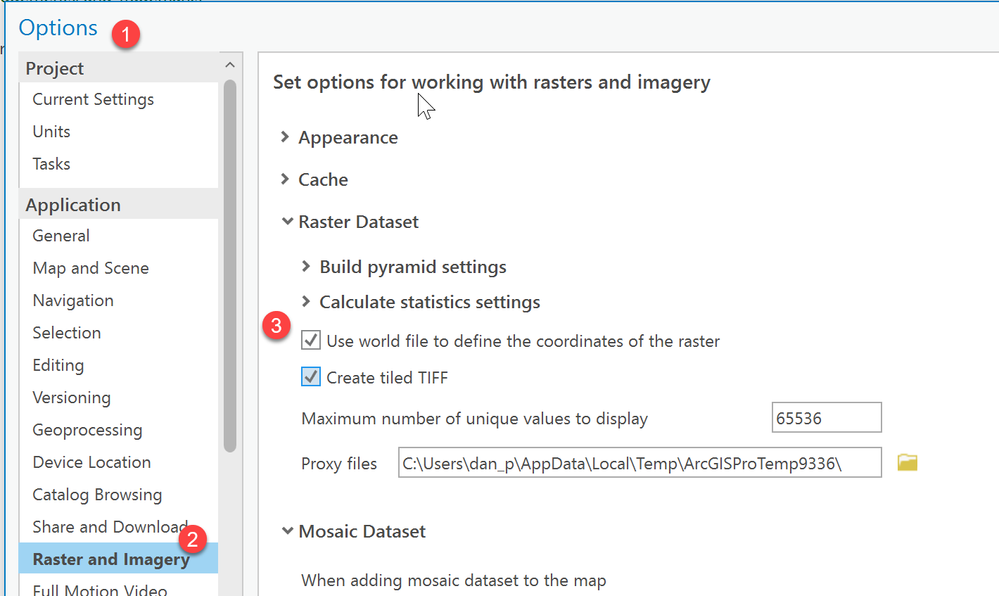
Task: Open the Geoprocessing options
Action: [x=87, y=430]
